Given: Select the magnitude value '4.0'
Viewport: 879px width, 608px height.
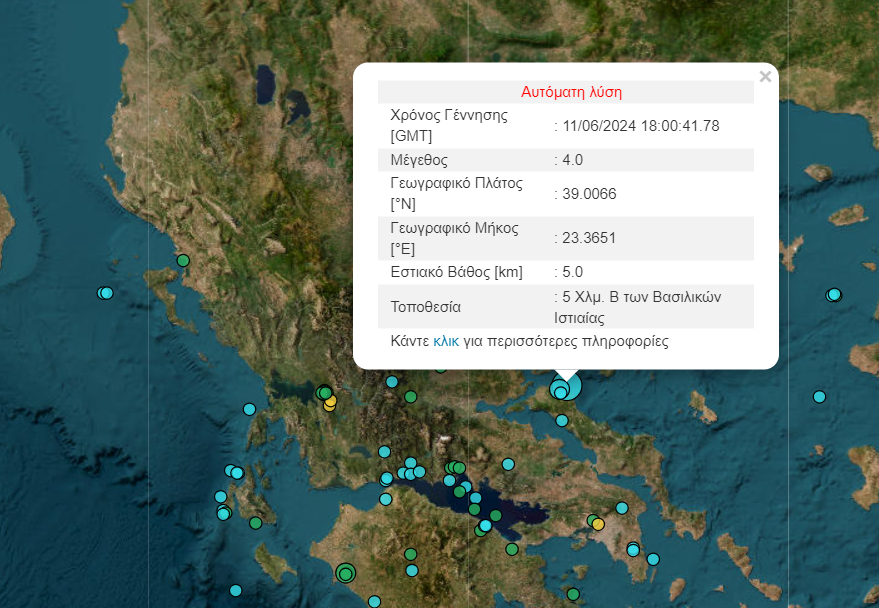Looking at the screenshot, I should [x=572, y=160].
